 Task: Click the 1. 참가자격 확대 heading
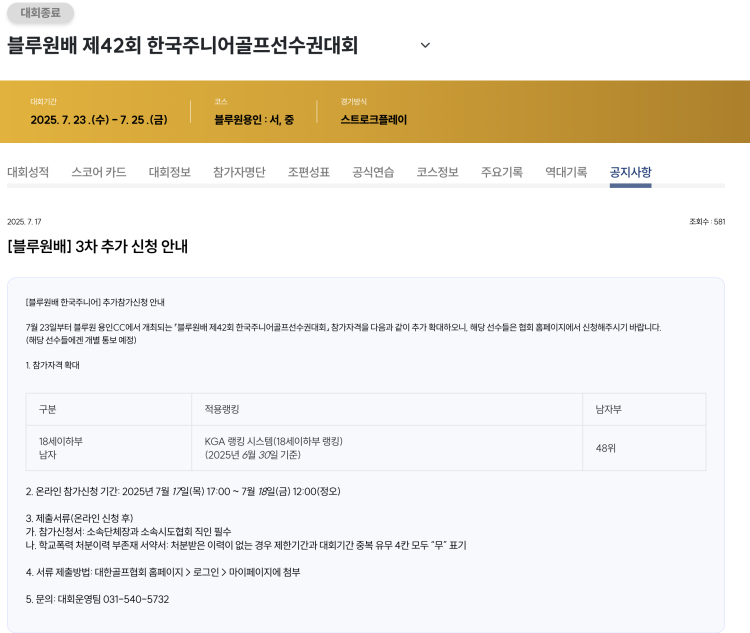[x=53, y=365]
